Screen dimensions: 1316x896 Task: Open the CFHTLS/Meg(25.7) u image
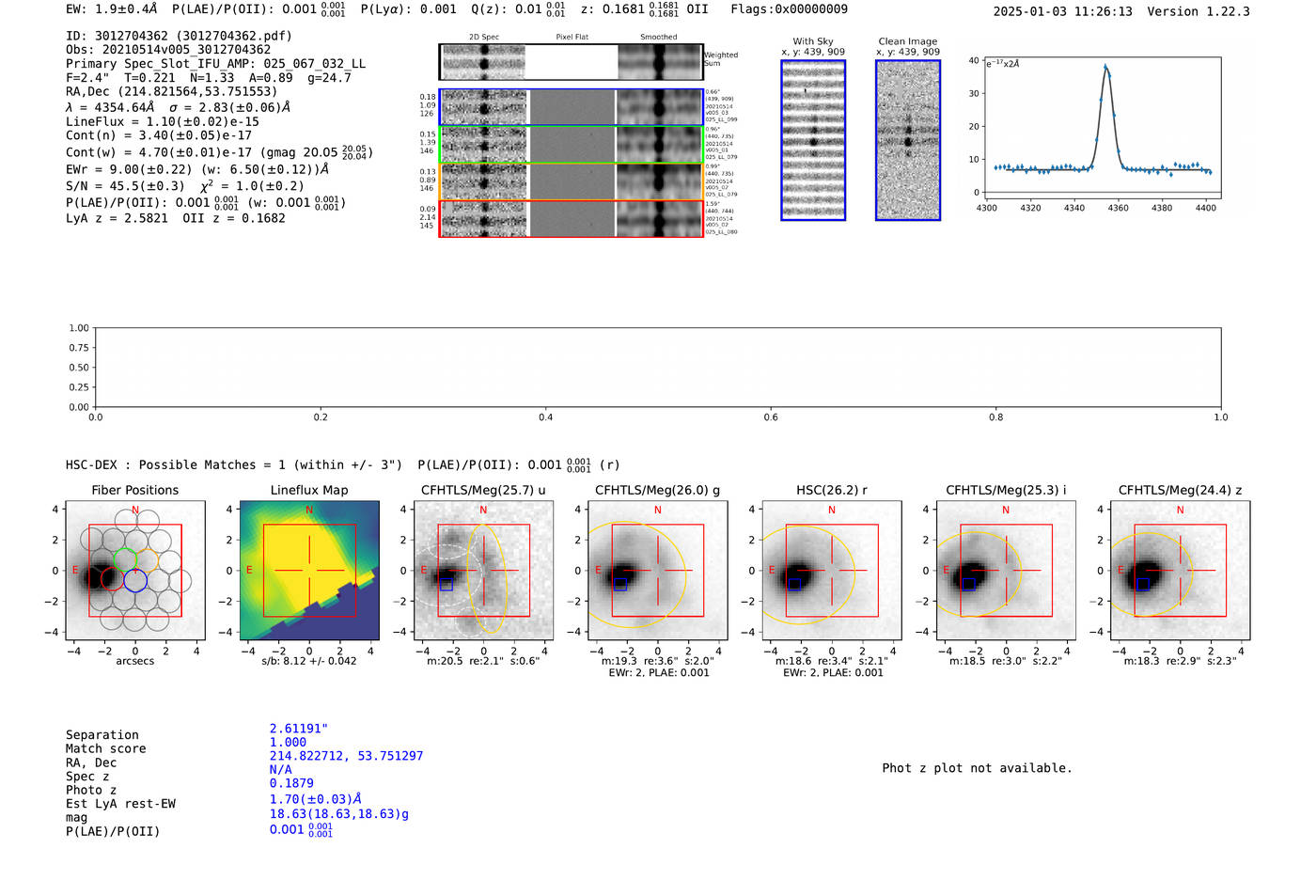[x=483, y=571]
